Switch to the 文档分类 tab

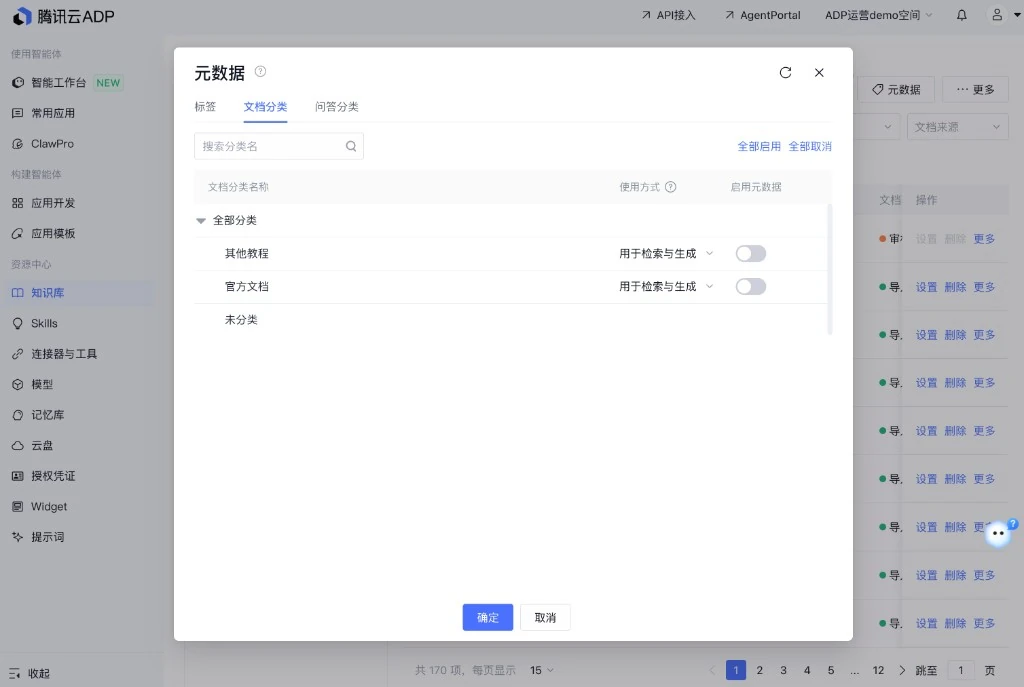pyautogui.click(x=265, y=106)
